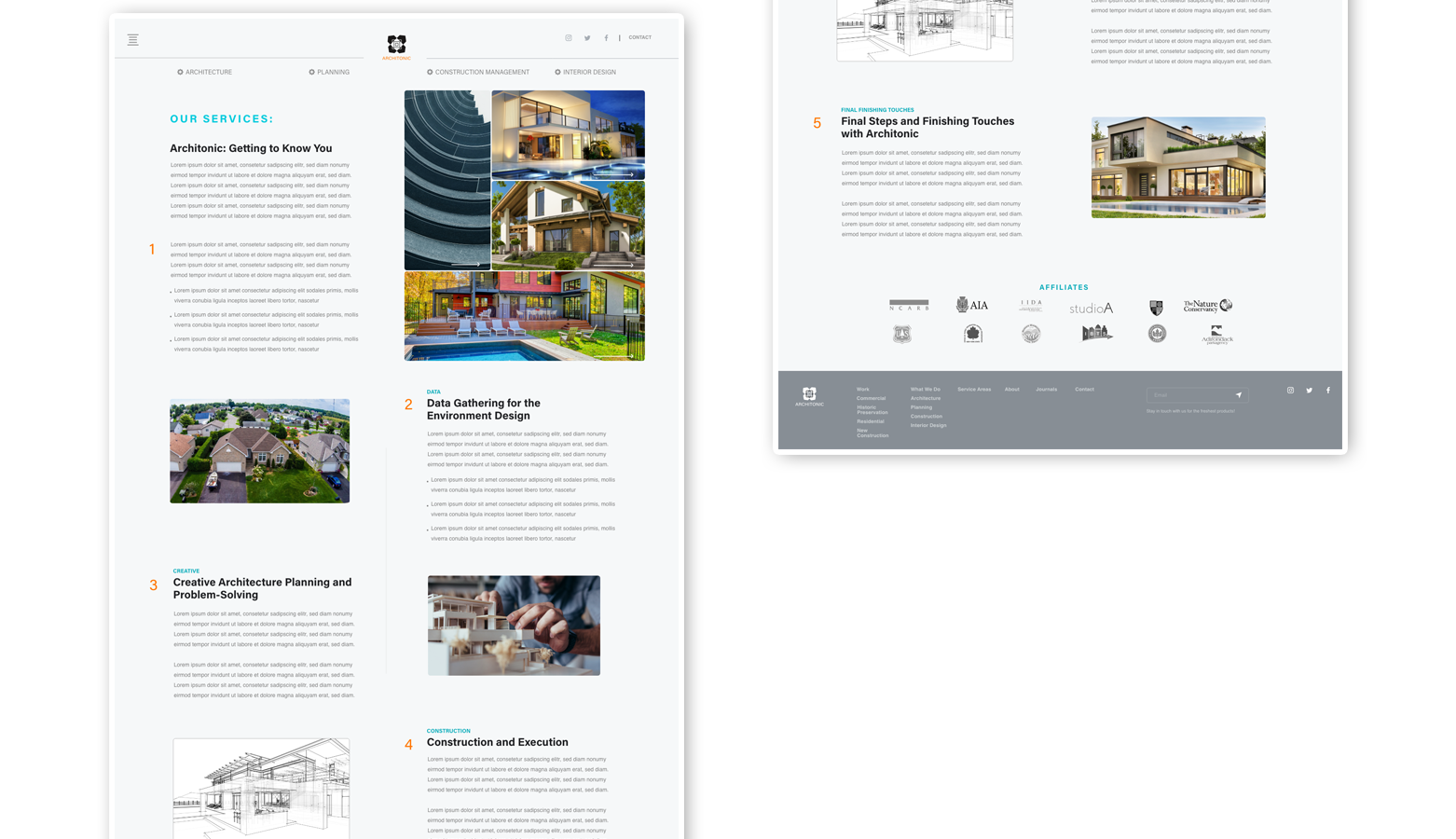Viewport: 1456px width, 839px height.
Task: Click the pool house gallery image
Action: (524, 316)
